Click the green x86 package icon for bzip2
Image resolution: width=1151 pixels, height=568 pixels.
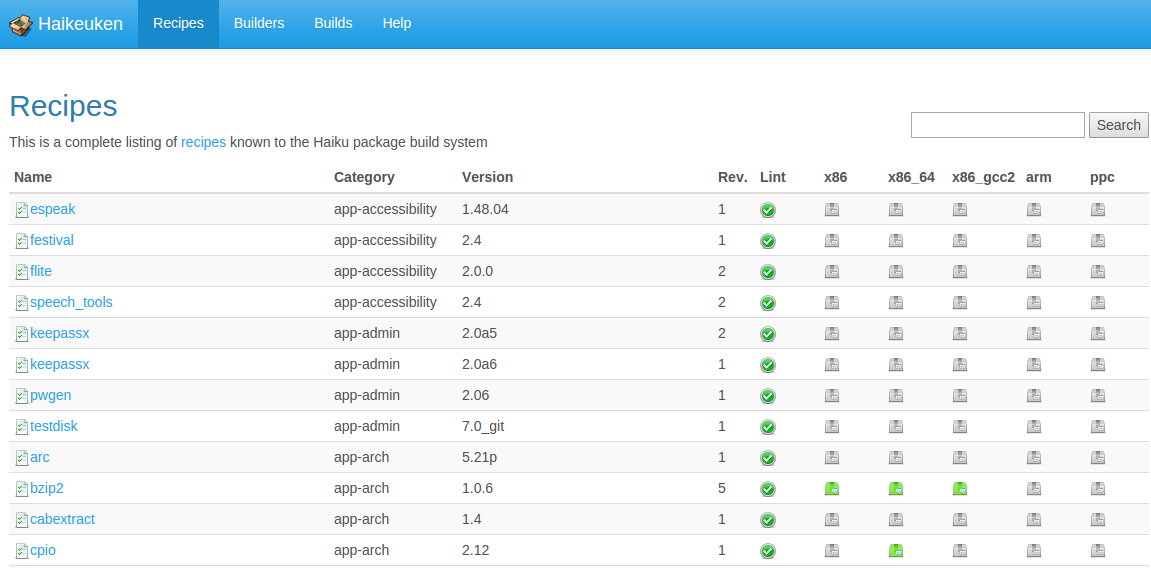pyautogui.click(x=832, y=489)
